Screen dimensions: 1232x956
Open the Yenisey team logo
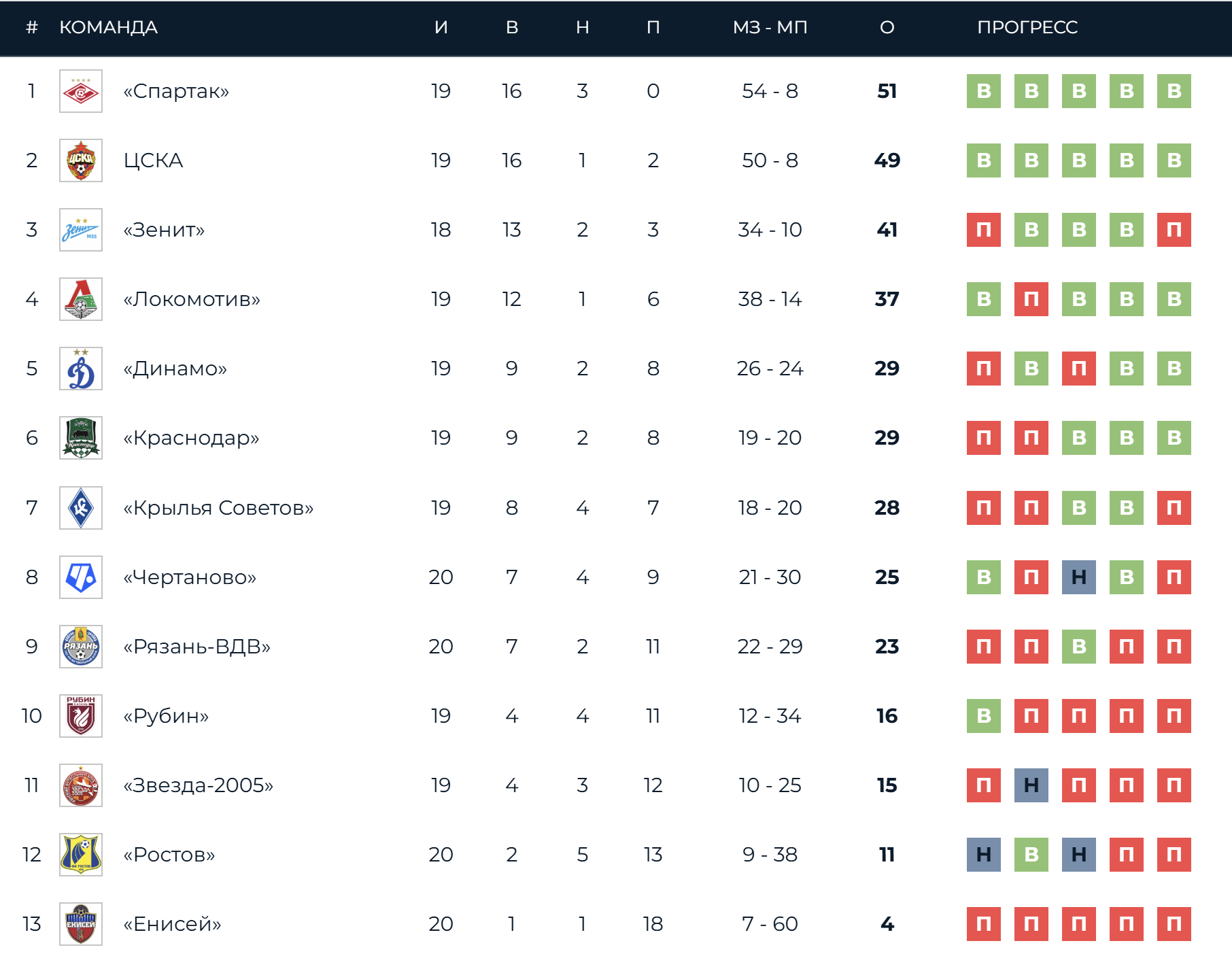[81, 924]
